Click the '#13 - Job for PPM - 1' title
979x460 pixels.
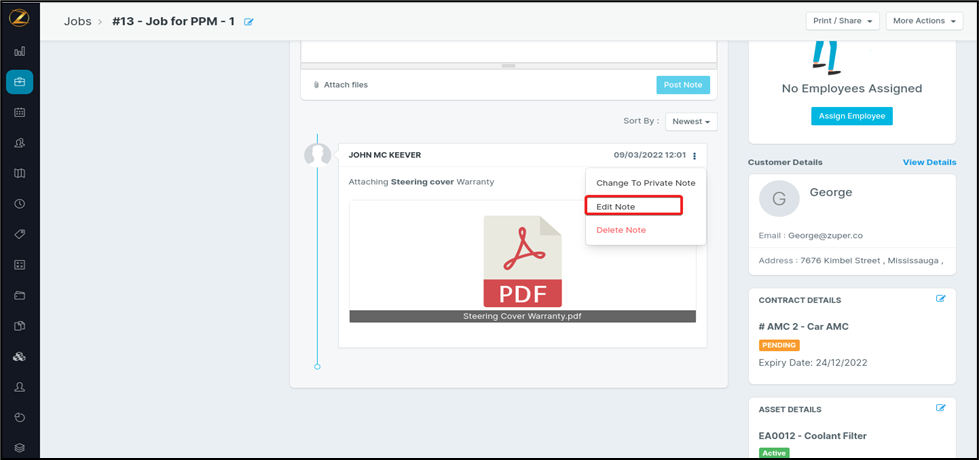point(173,22)
